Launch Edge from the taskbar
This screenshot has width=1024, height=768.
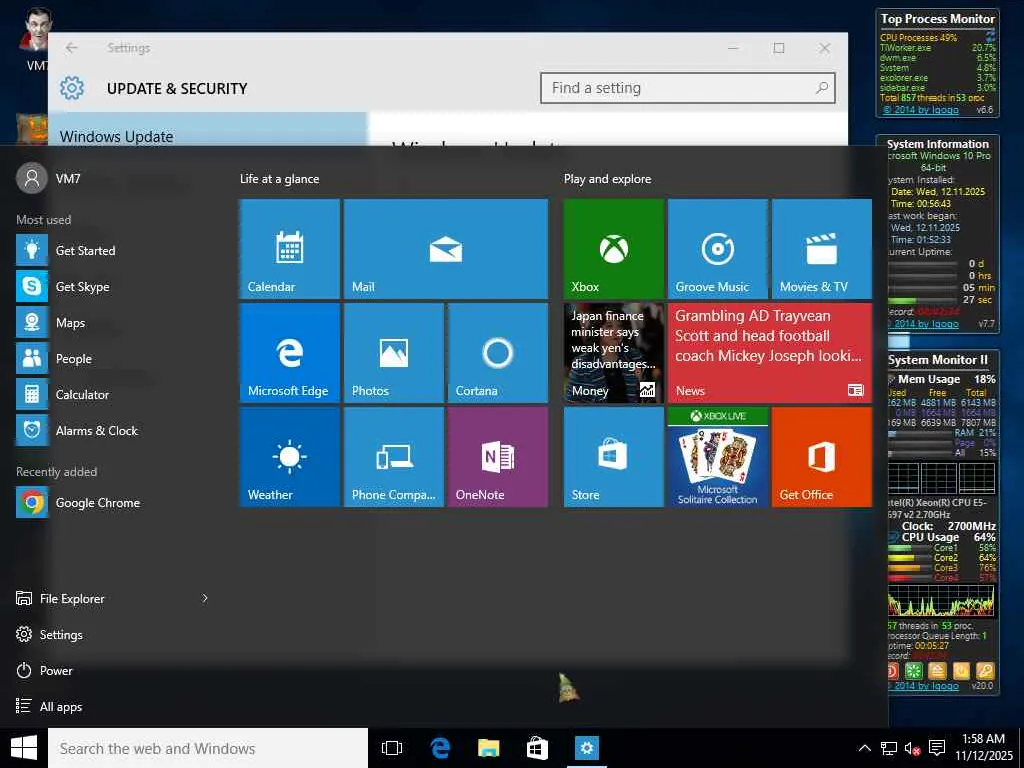pyautogui.click(x=440, y=748)
